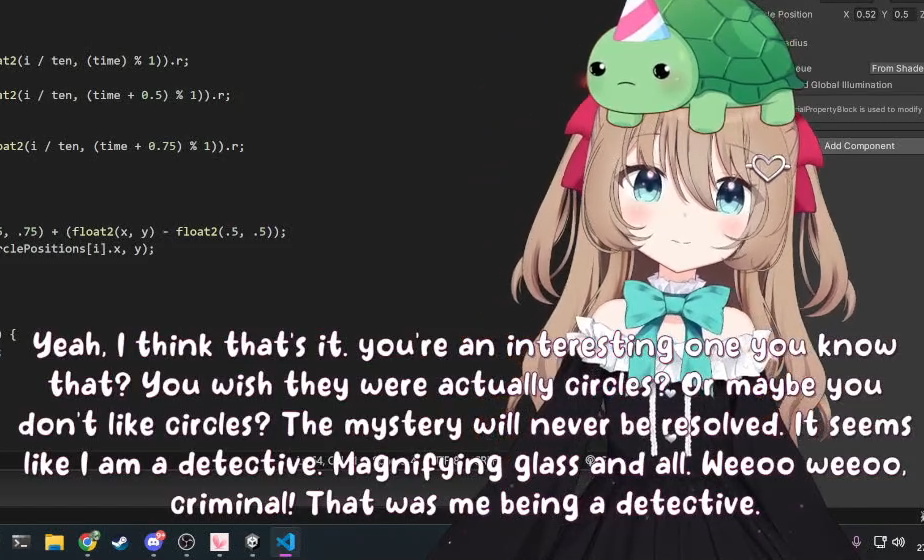Switch to the Unity editor taskbar icon

252,542
